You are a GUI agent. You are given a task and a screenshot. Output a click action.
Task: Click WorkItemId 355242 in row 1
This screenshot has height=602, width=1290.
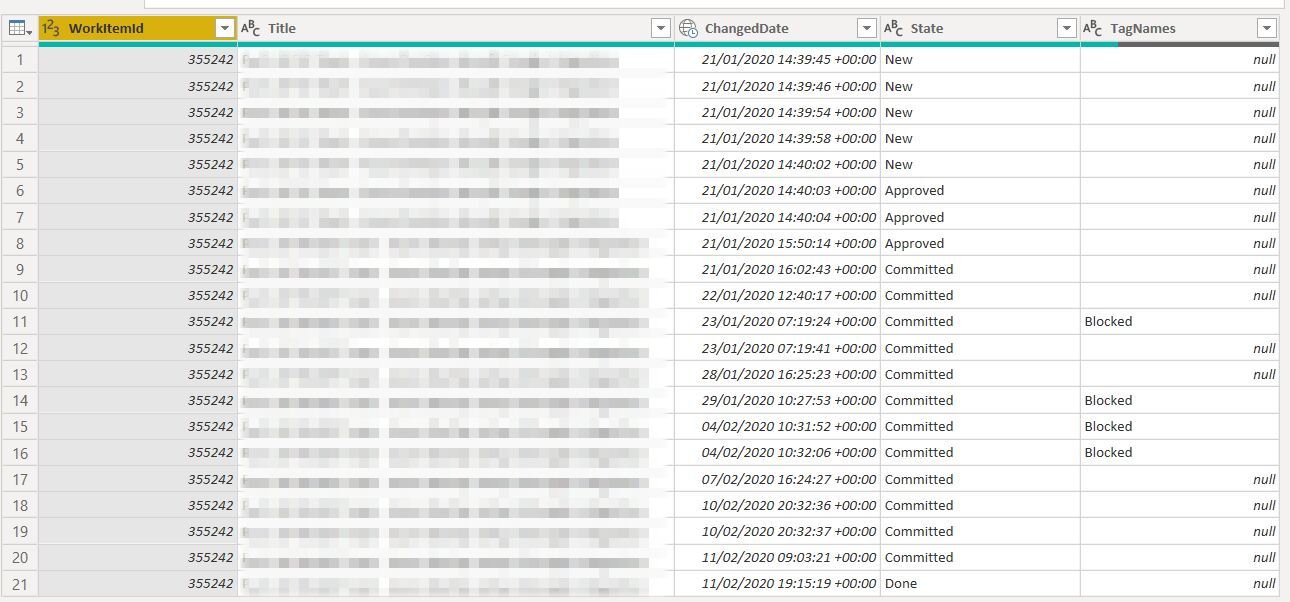138,60
